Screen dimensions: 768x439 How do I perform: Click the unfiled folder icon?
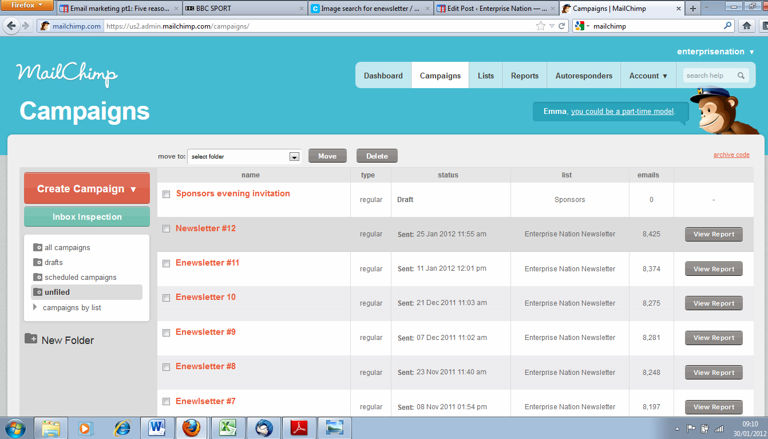pyautogui.click(x=37, y=292)
